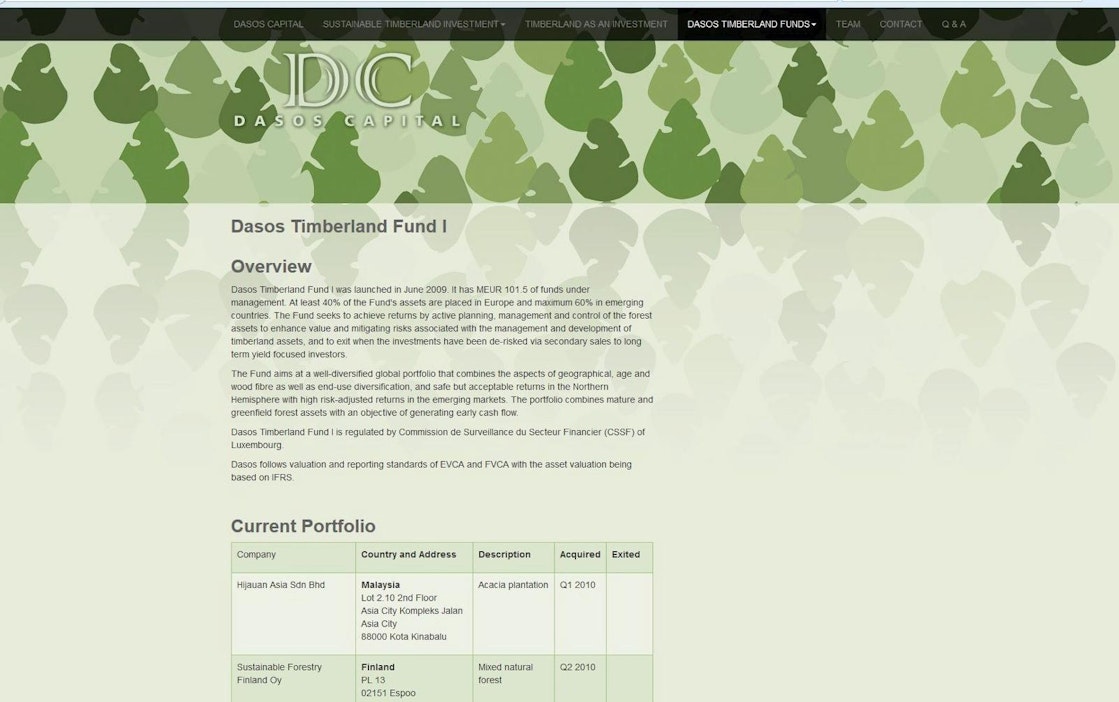
Task: Click the Description column header
Action: 504,555
